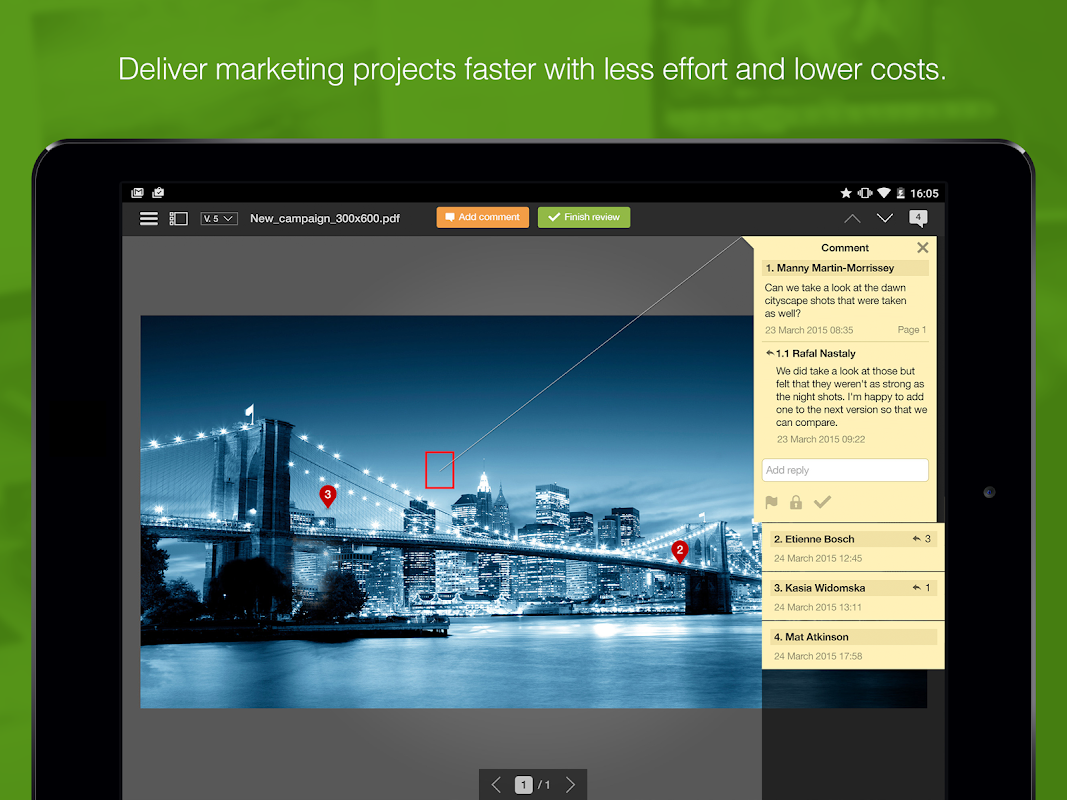Screen dimensions: 1067x800
Task: Go to previous comment with up chevron
Action: coord(852,218)
